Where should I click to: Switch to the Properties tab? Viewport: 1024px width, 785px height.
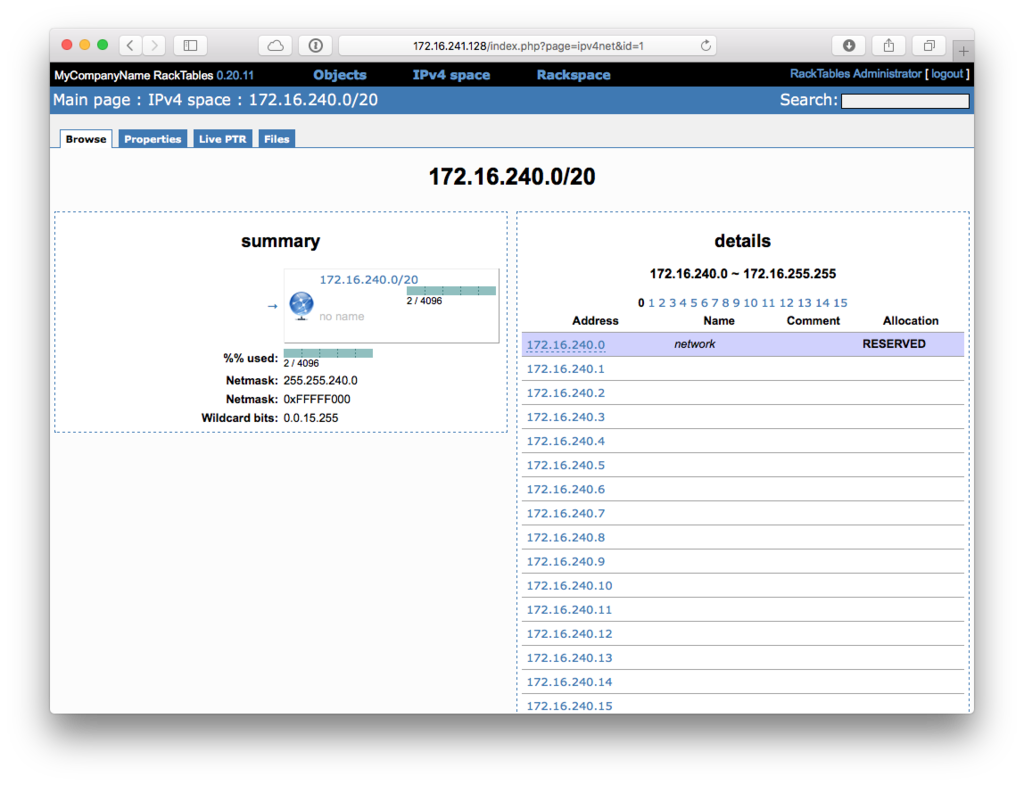point(152,139)
